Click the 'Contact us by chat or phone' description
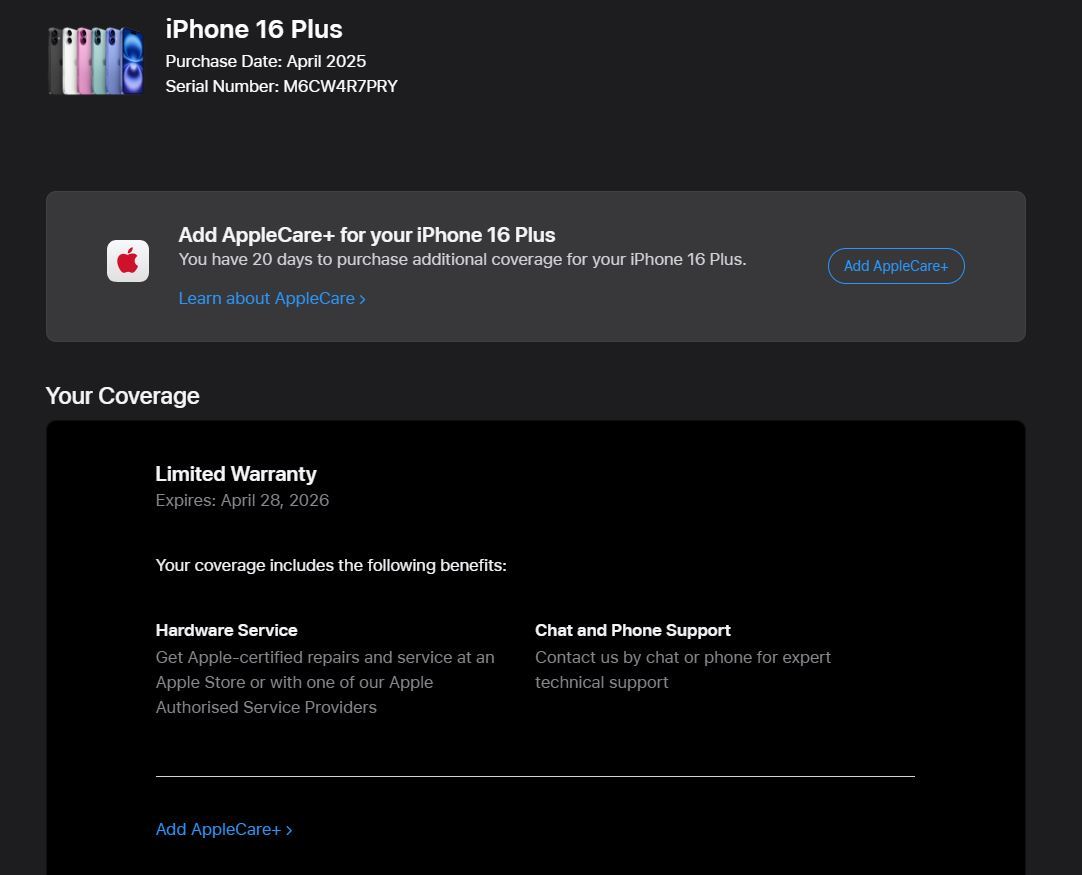1082x875 pixels. [x=683, y=670]
